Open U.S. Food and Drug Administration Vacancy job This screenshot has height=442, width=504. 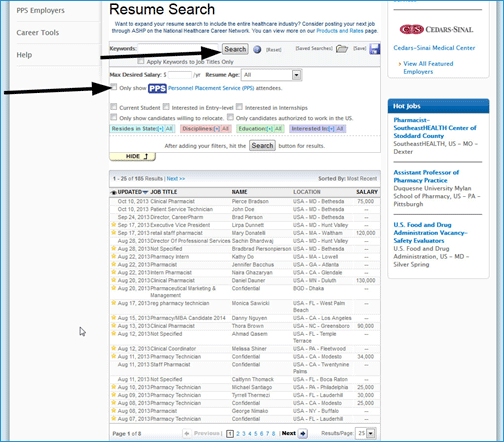pos(430,233)
